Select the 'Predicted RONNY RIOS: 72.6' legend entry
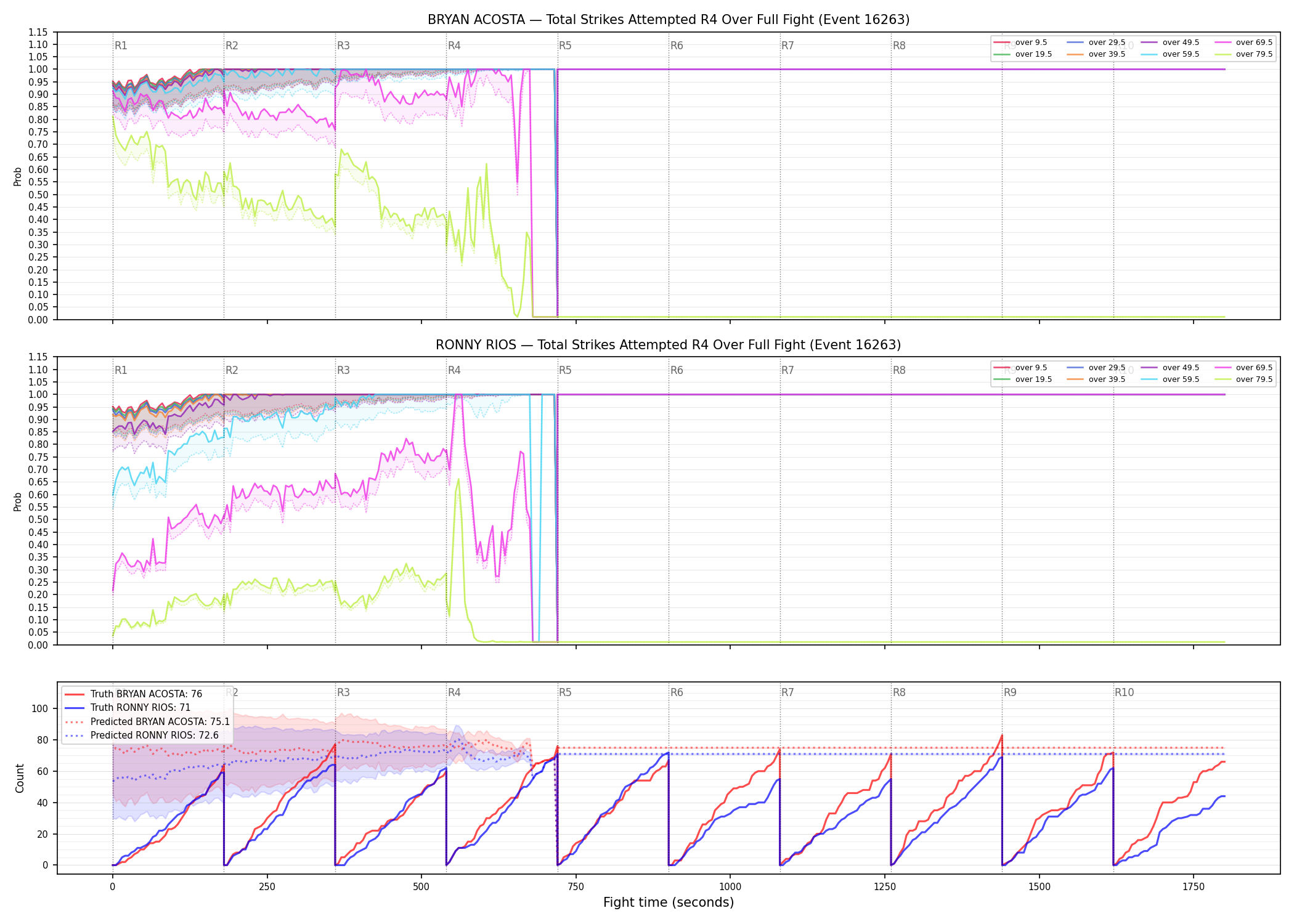This screenshot has height=924, width=1294. [142, 735]
